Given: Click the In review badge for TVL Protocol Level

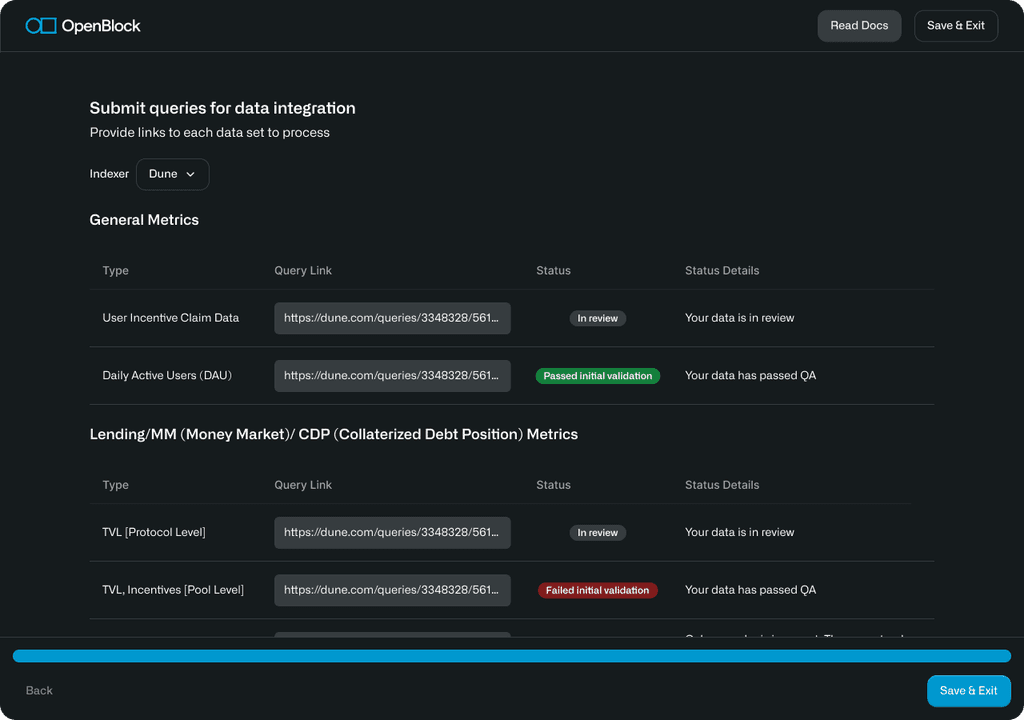Looking at the screenshot, I should click(598, 532).
